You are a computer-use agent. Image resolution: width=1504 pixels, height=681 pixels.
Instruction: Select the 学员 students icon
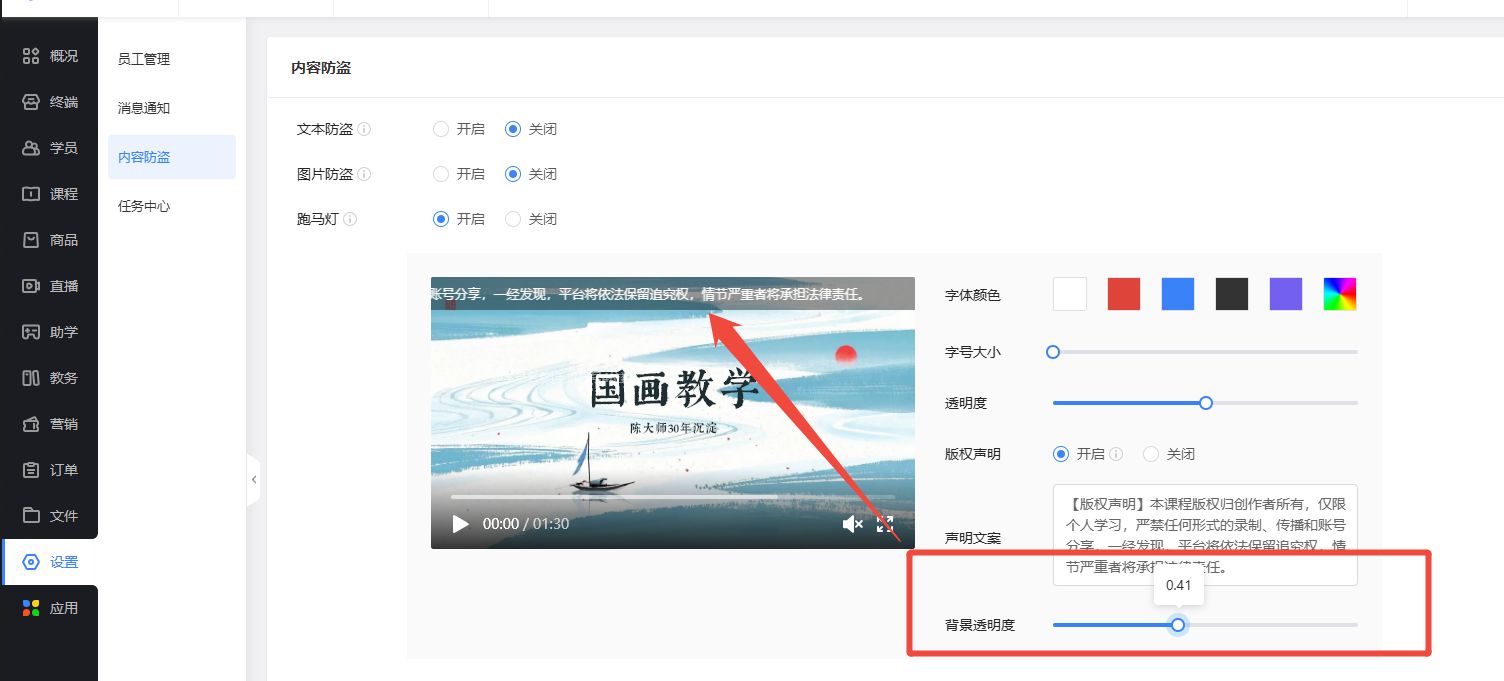pyautogui.click(x=31, y=148)
